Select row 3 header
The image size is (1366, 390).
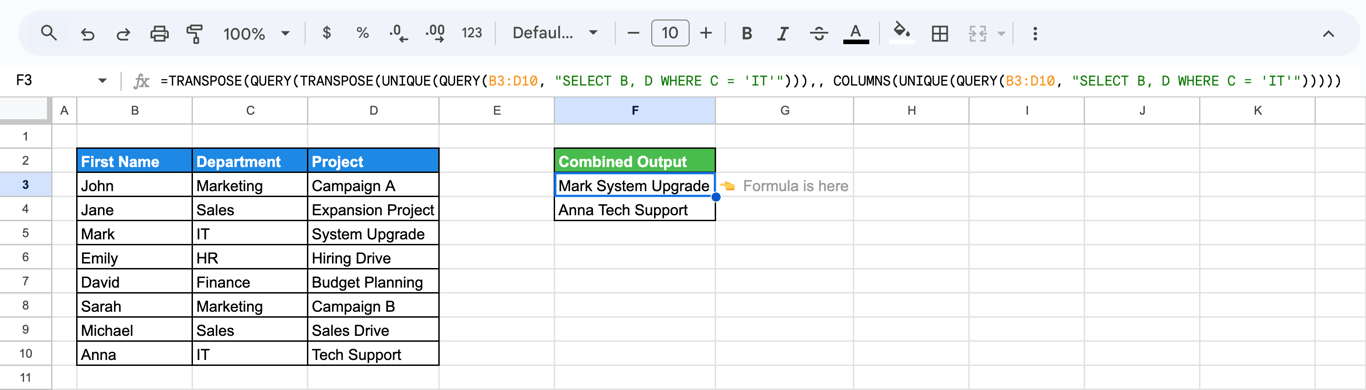pyautogui.click(x=25, y=185)
